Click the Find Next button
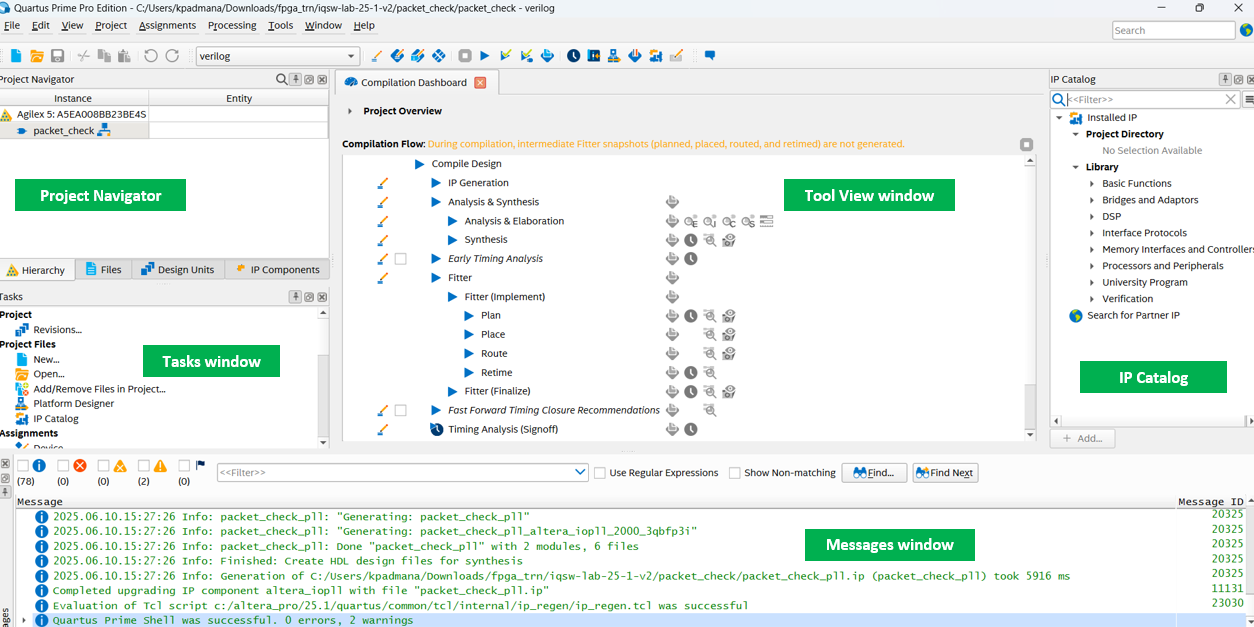The image size is (1254, 627). pyautogui.click(x=945, y=473)
